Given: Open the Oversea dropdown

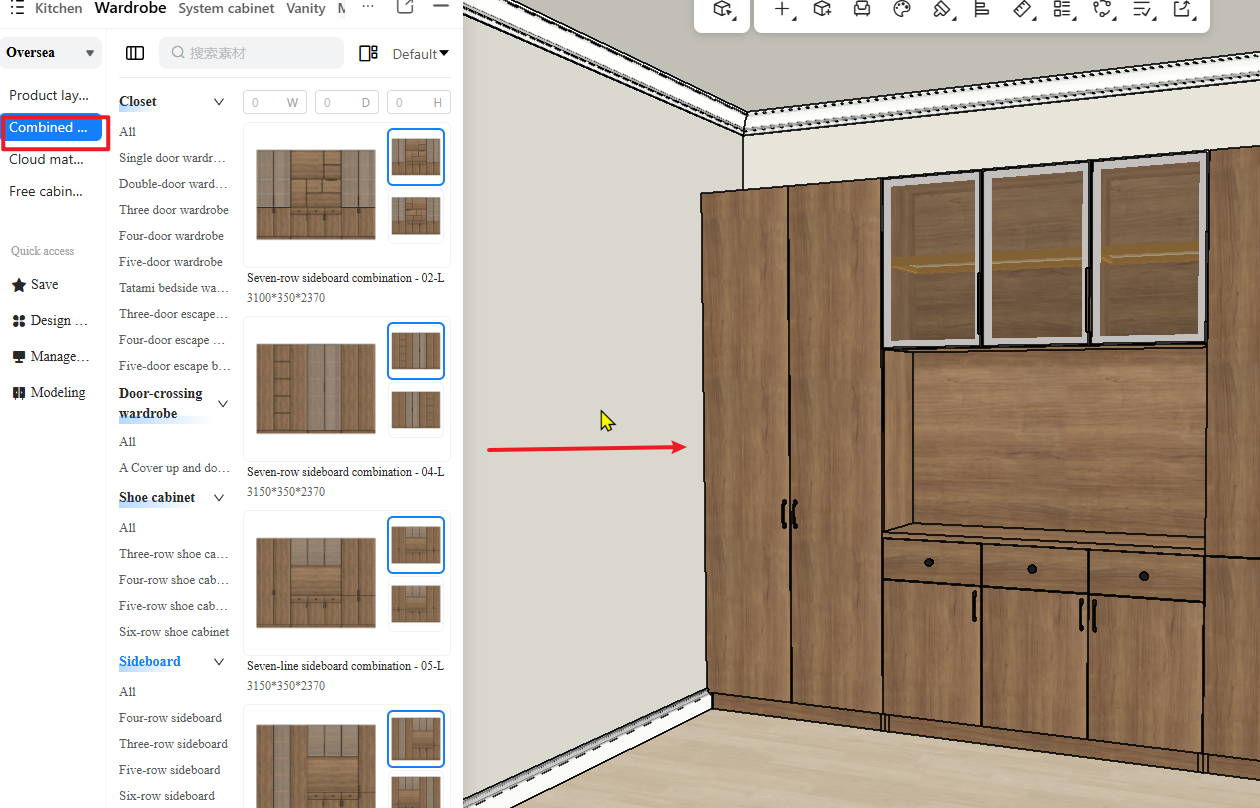Looking at the screenshot, I should [x=51, y=53].
